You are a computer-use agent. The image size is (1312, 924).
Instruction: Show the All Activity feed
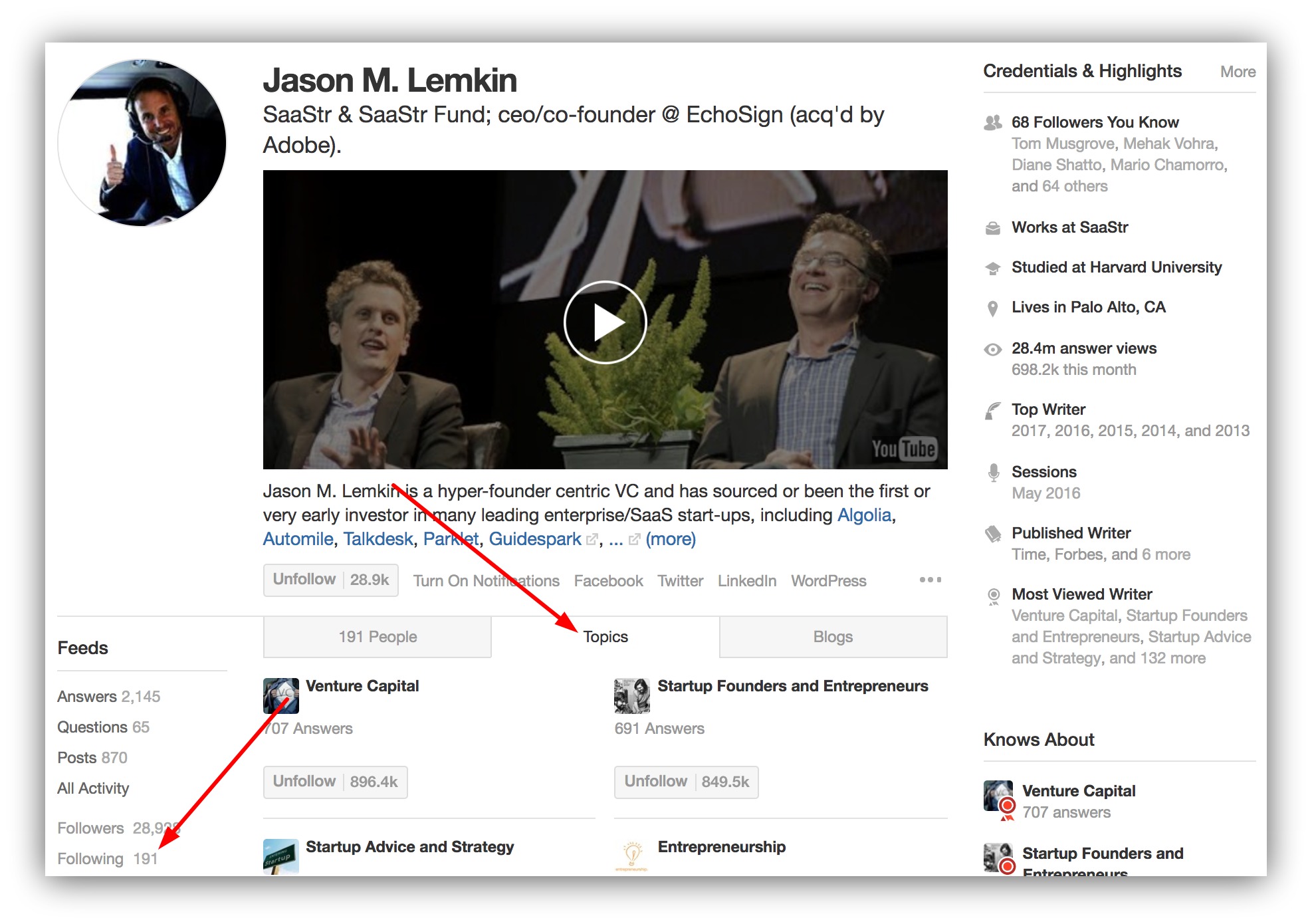click(93, 788)
